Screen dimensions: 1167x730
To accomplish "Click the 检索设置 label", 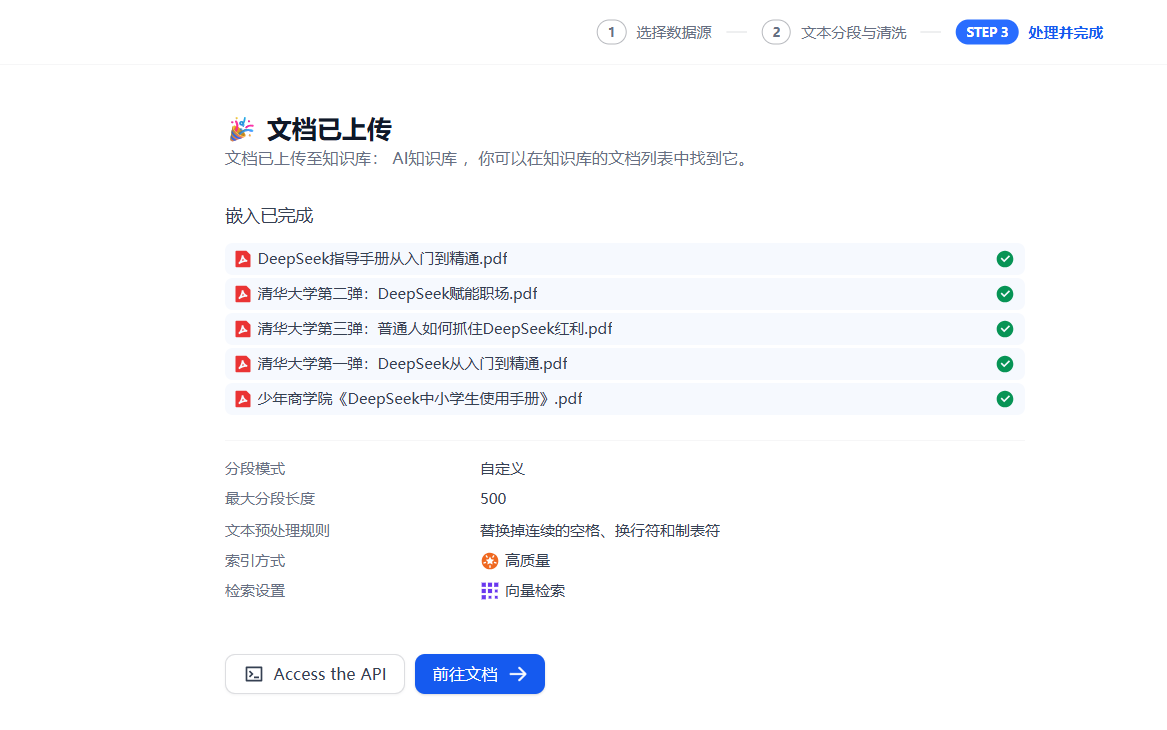I will 255,591.
